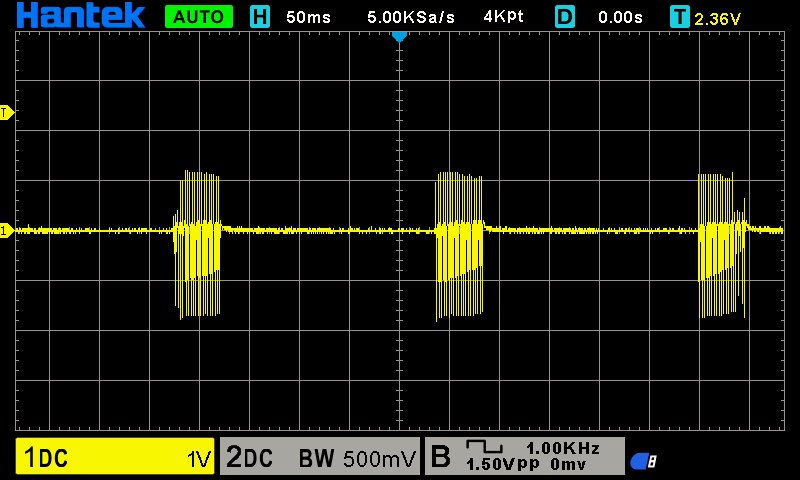Image resolution: width=800 pixels, height=480 pixels.
Task: Click the BW 500mV channel 2 readout
Action: 357,458
